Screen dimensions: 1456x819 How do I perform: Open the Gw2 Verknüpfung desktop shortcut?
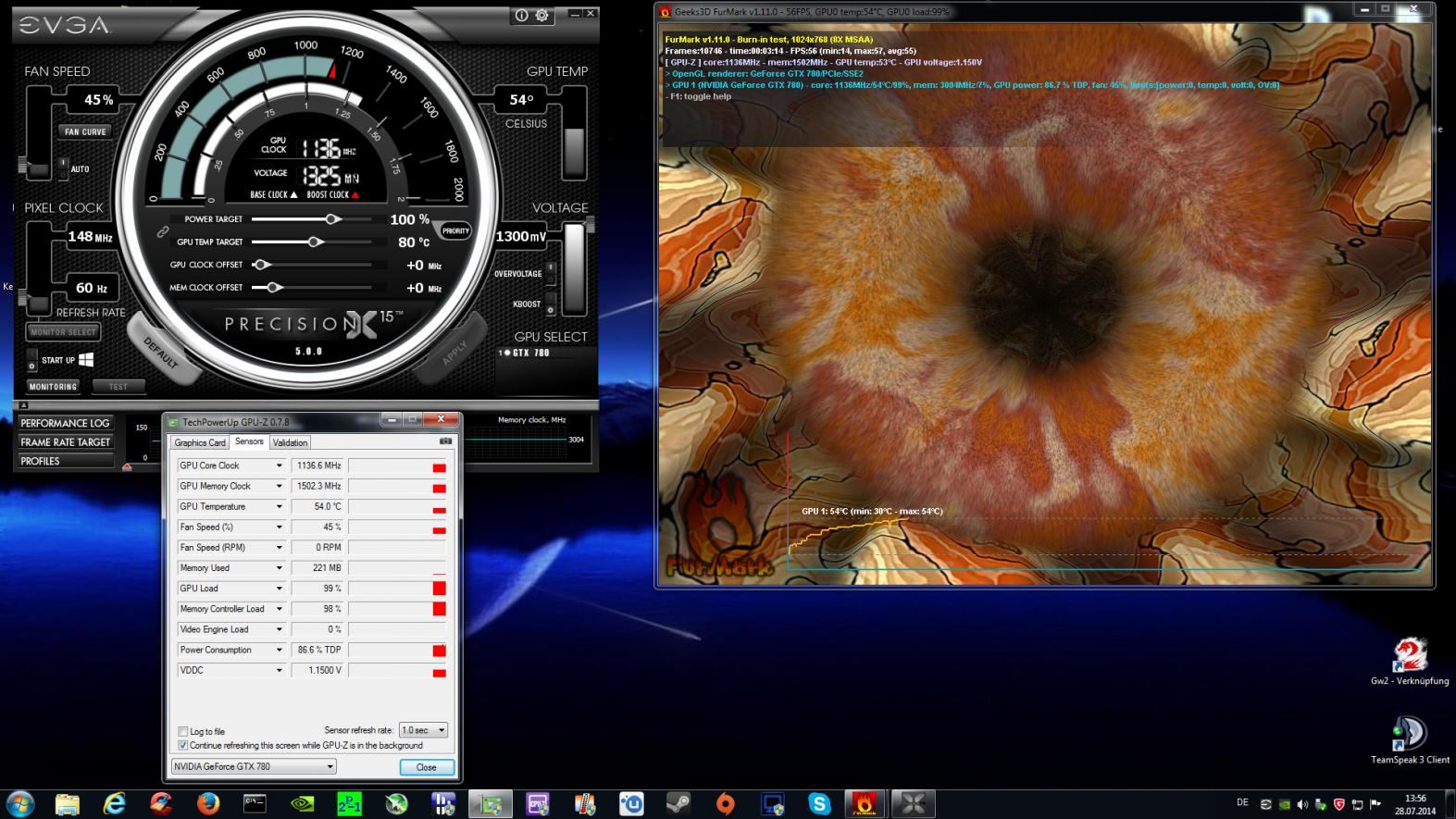1410,663
